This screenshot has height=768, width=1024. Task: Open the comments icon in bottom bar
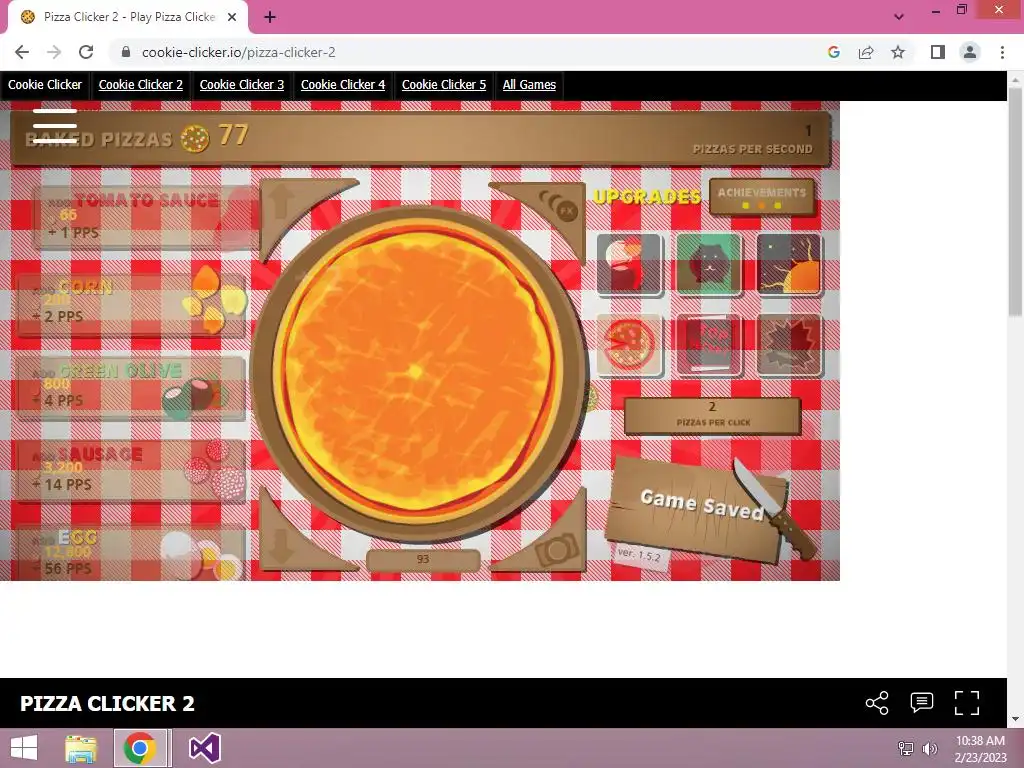[921, 703]
